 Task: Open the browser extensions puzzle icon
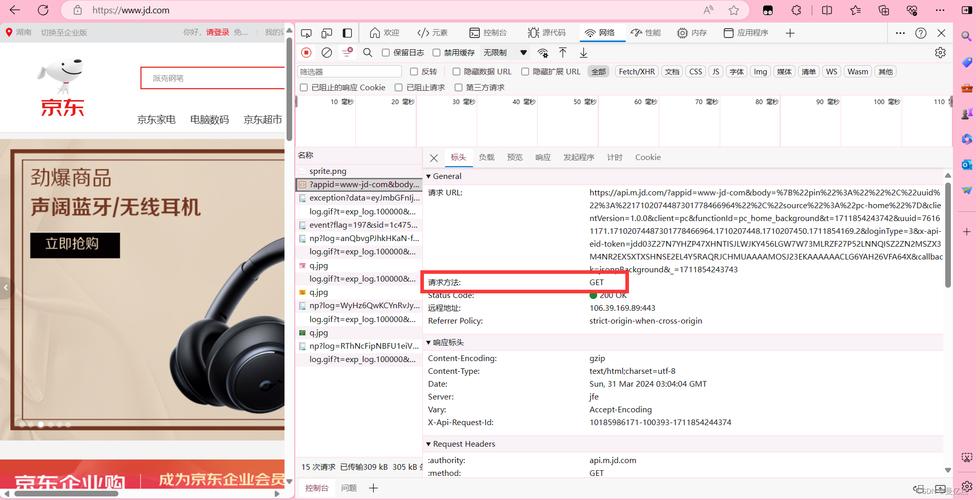click(796, 10)
